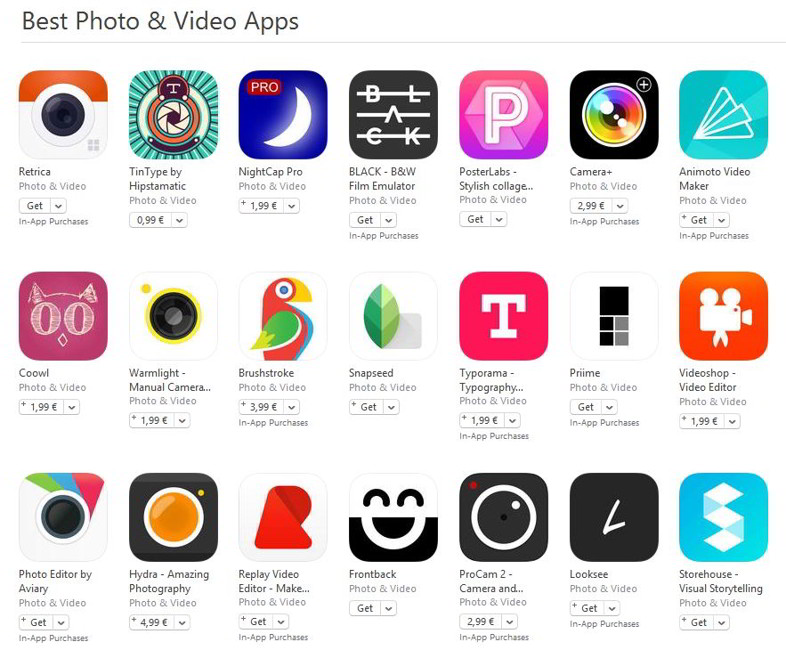786x650 pixels.
Task: Open the Hydra orange lens icon
Action: coord(173,517)
